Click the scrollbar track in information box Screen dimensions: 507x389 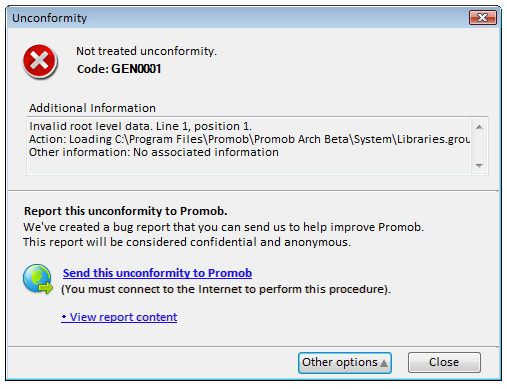pos(479,146)
